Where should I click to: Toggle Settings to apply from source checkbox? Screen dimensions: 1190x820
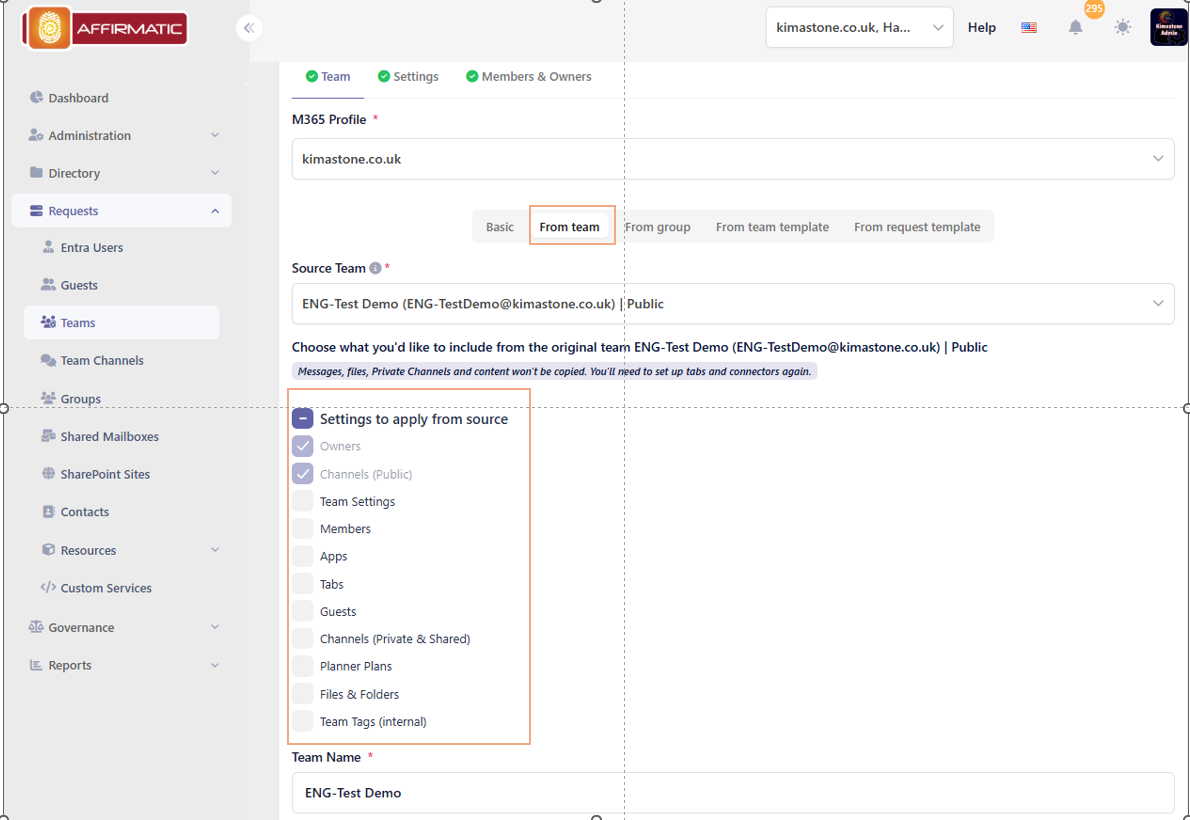[x=303, y=419]
